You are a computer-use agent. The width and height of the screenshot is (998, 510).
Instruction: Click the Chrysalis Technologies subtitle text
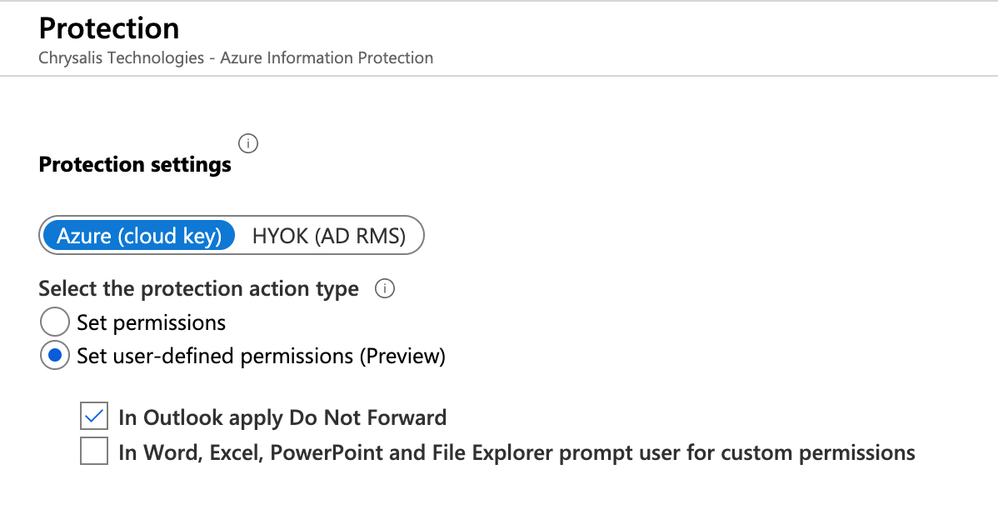coord(121,58)
